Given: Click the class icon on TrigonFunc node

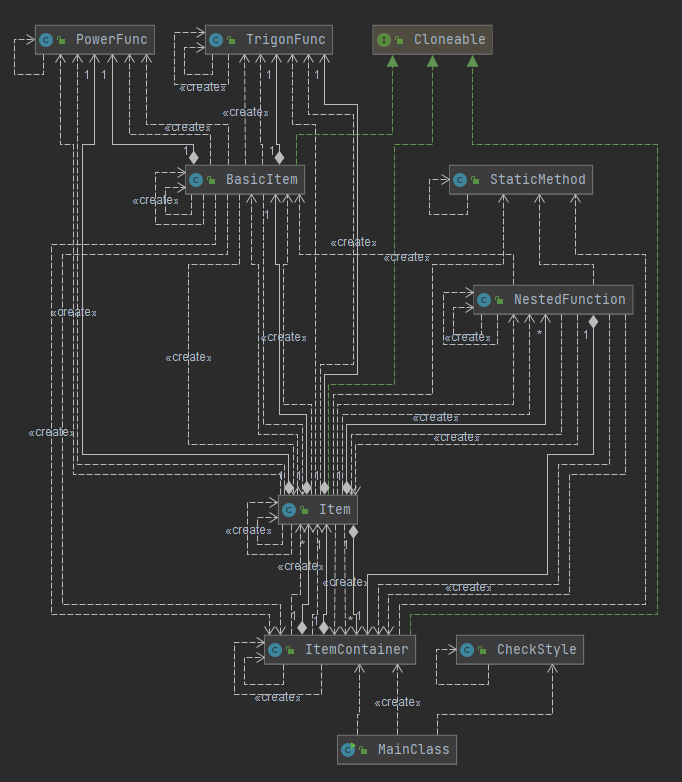Looking at the screenshot, I should point(216,40).
